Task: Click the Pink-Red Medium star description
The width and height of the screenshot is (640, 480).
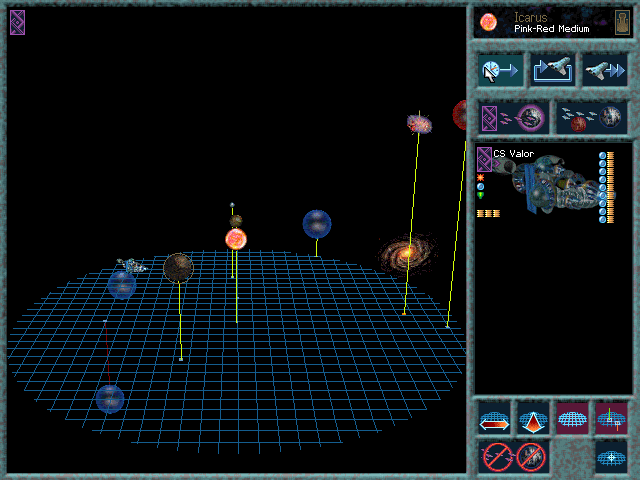Action: point(552,29)
